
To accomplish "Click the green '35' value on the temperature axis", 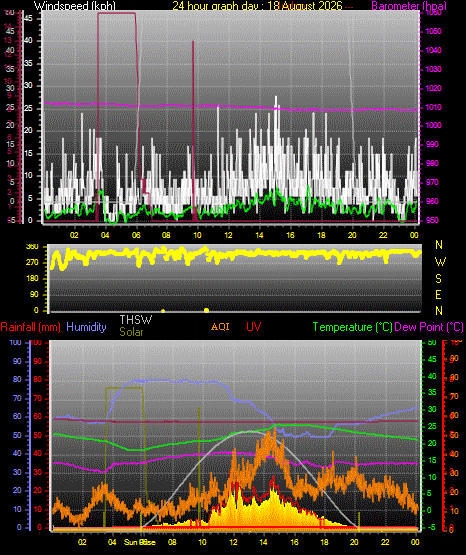I will [432, 393].
